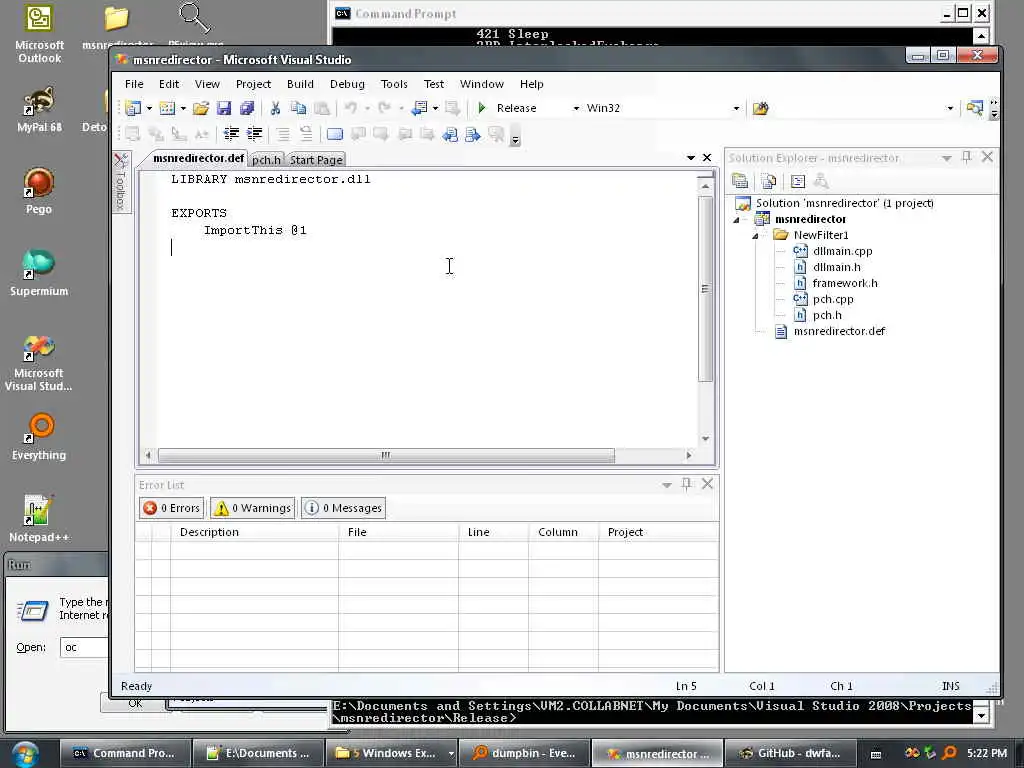Open the Notepad++ desktop shortcut
Image resolution: width=1024 pixels, height=768 pixels.
pyautogui.click(x=39, y=519)
